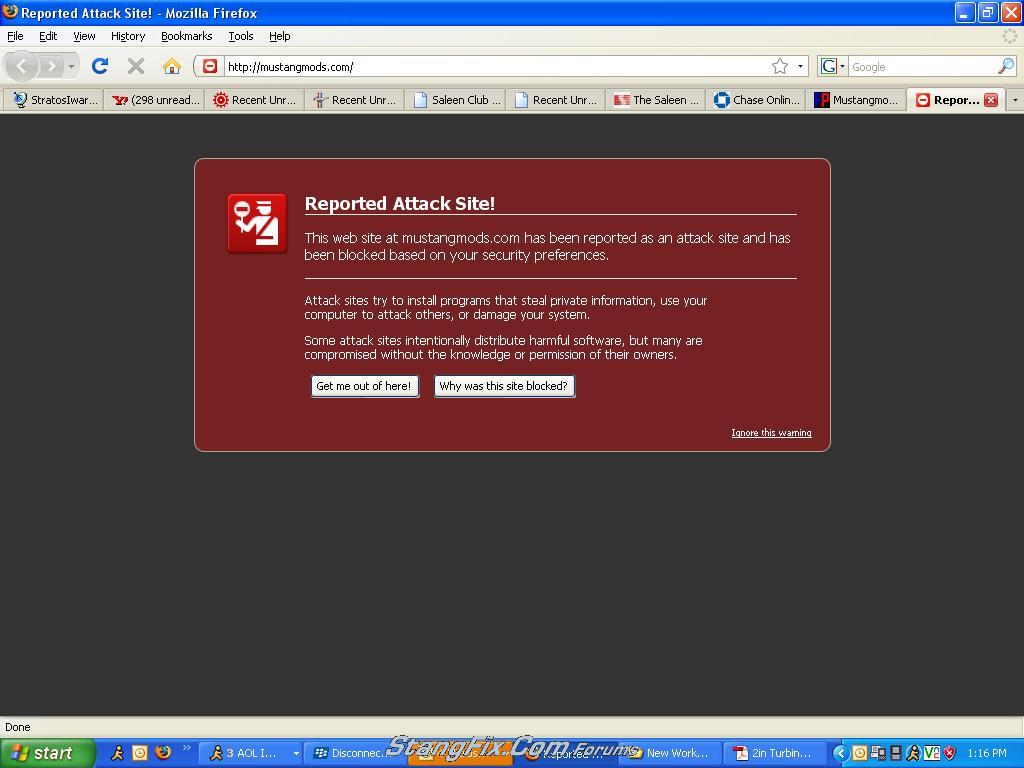Open the Edit menu
This screenshot has height=768, width=1024.
(48, 36)
